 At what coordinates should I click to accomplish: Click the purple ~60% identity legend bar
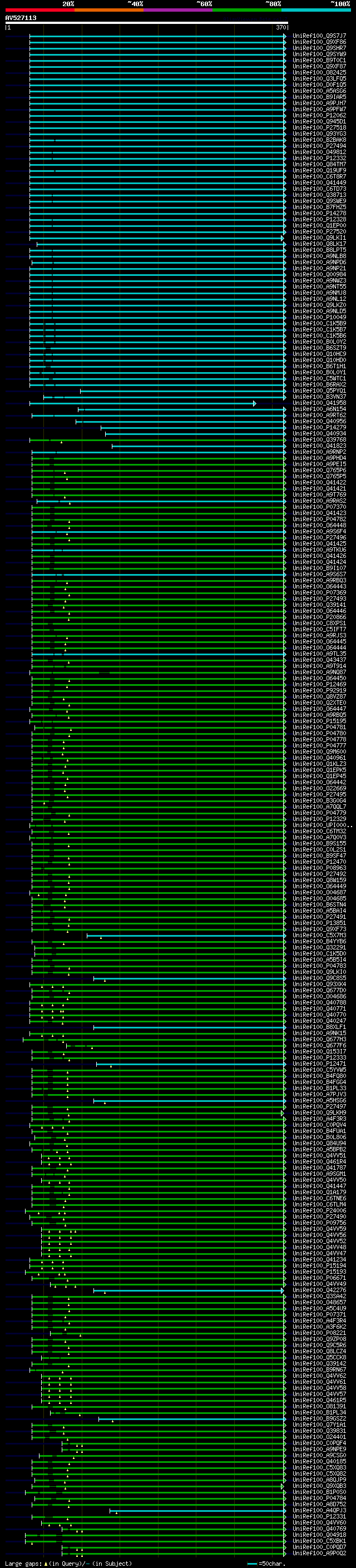[179, 10]
